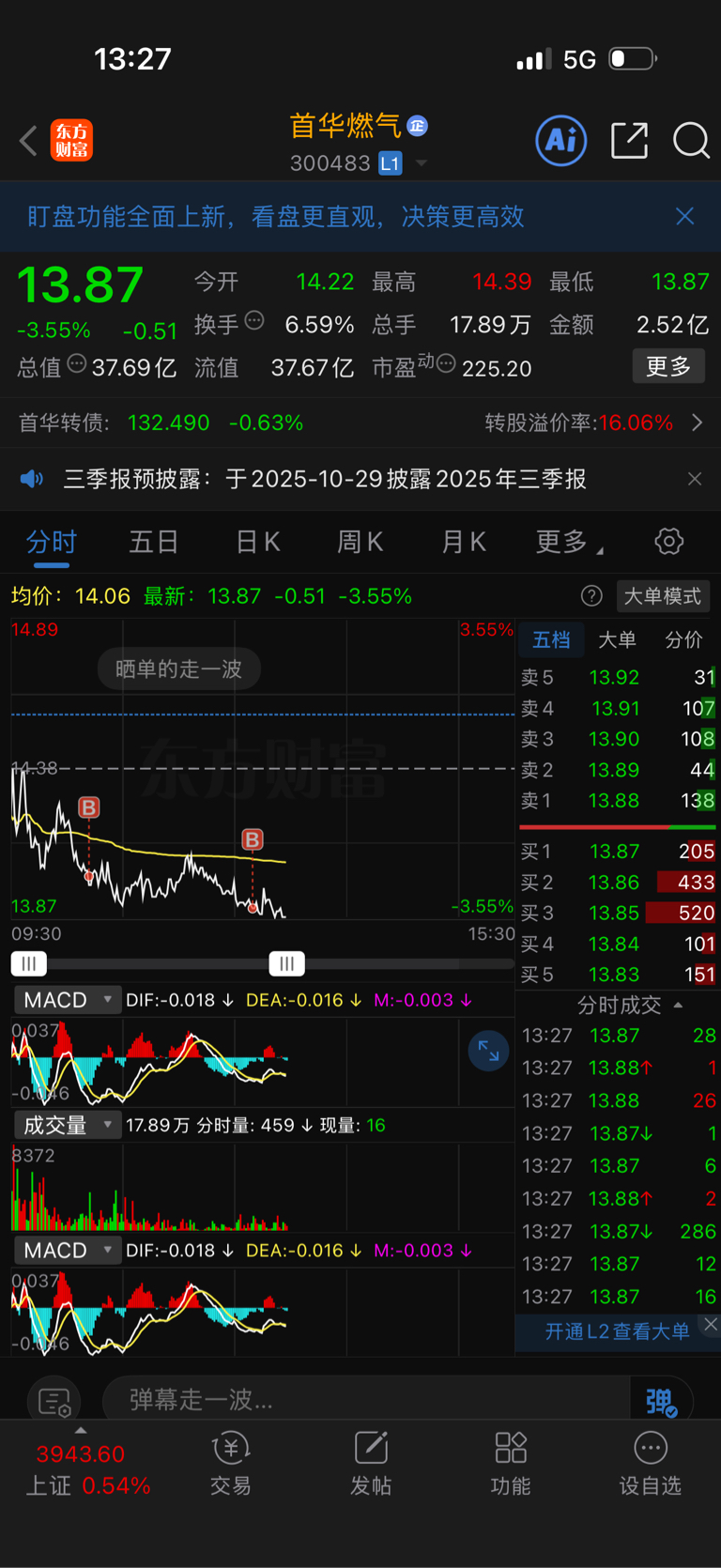
Task: Tap the 买3 13.85 order row
Action: pyautogui.click(x=618, y=913)
